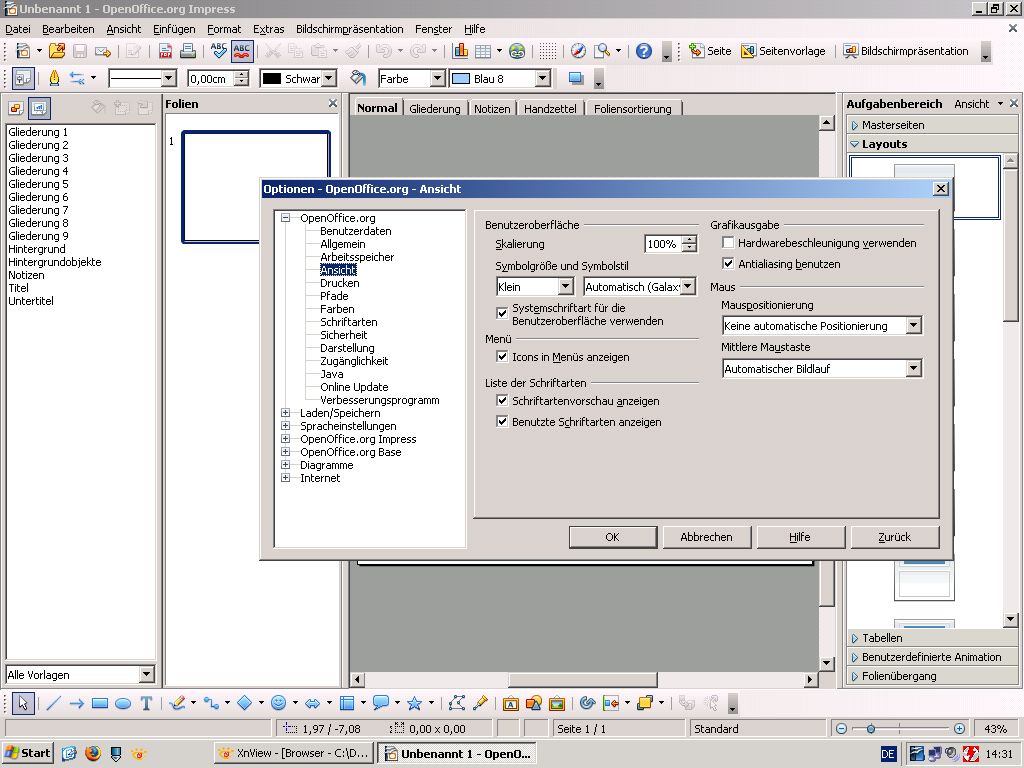Uncheck Icons in Menüs anzeigen

(x=502, y=357)
